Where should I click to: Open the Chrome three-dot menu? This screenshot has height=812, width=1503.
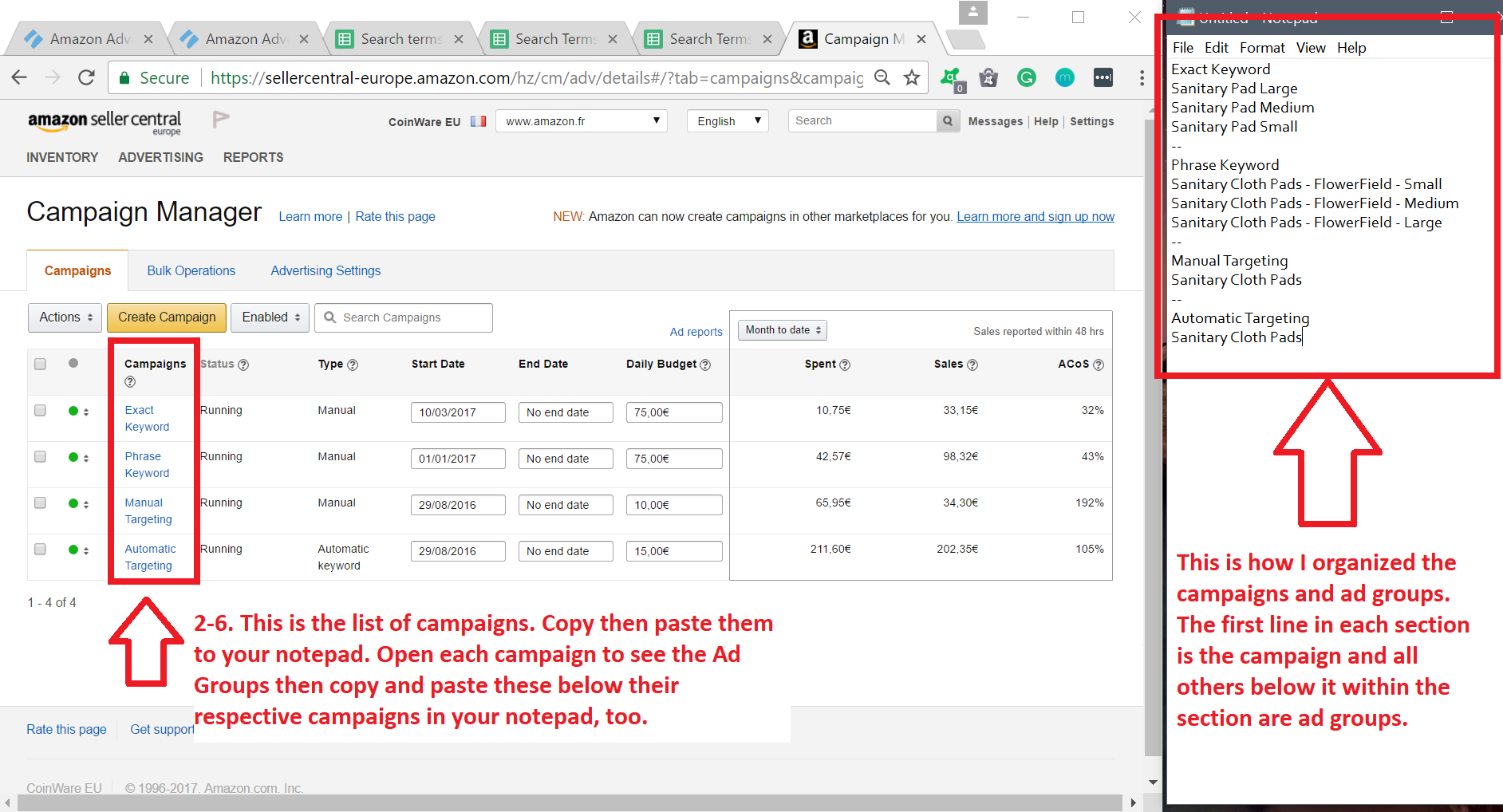(1142, 77)
